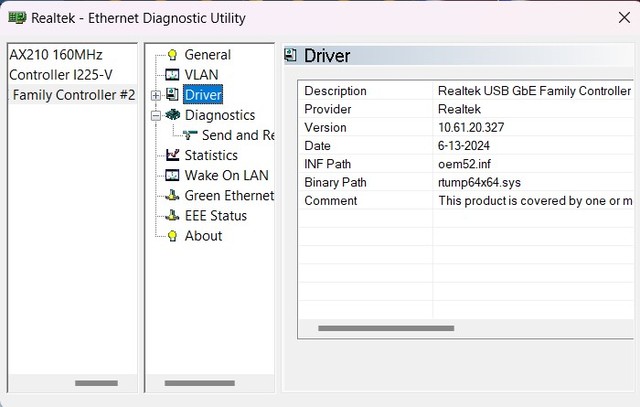Click the Green Ethernet icon
This screenshot has height=407, width=640.
pos(172,195)
